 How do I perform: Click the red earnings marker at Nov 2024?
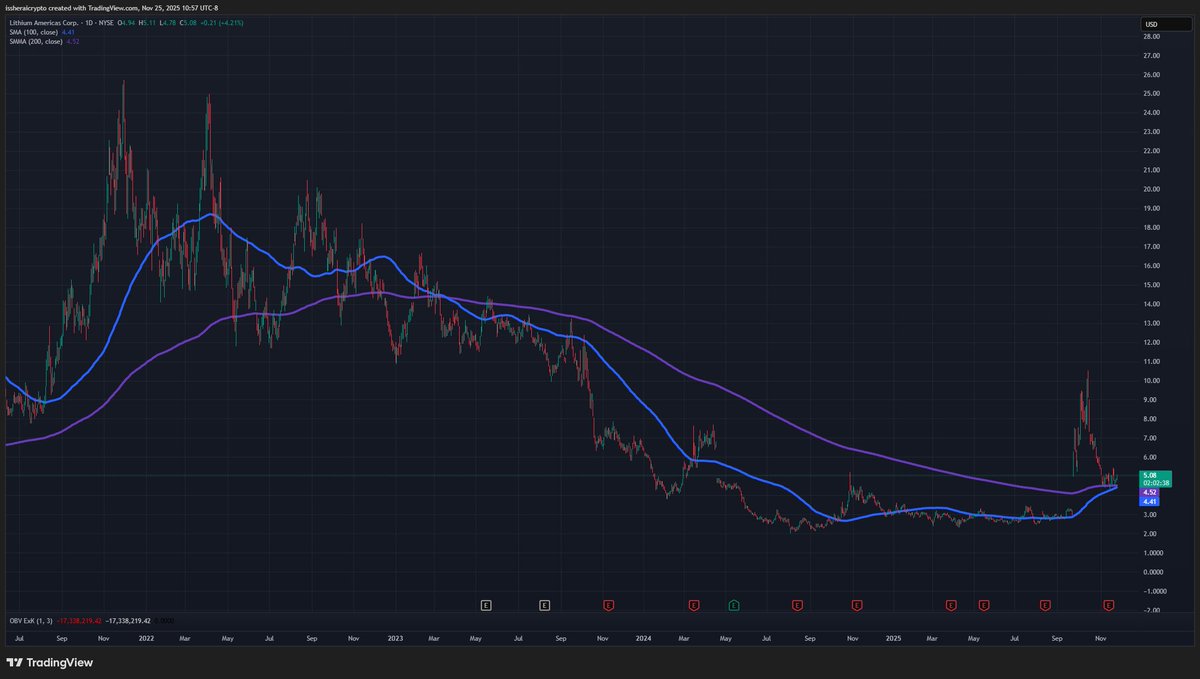coord(857,605)
